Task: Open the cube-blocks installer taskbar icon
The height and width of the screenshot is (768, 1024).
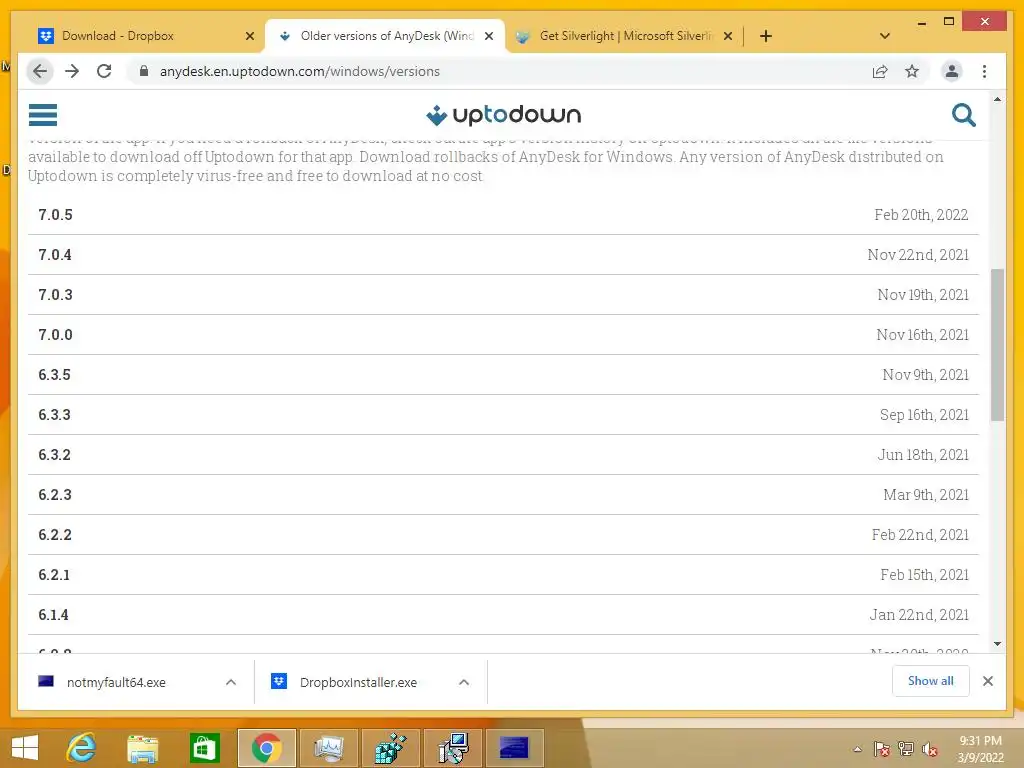Action: (390, 748)
